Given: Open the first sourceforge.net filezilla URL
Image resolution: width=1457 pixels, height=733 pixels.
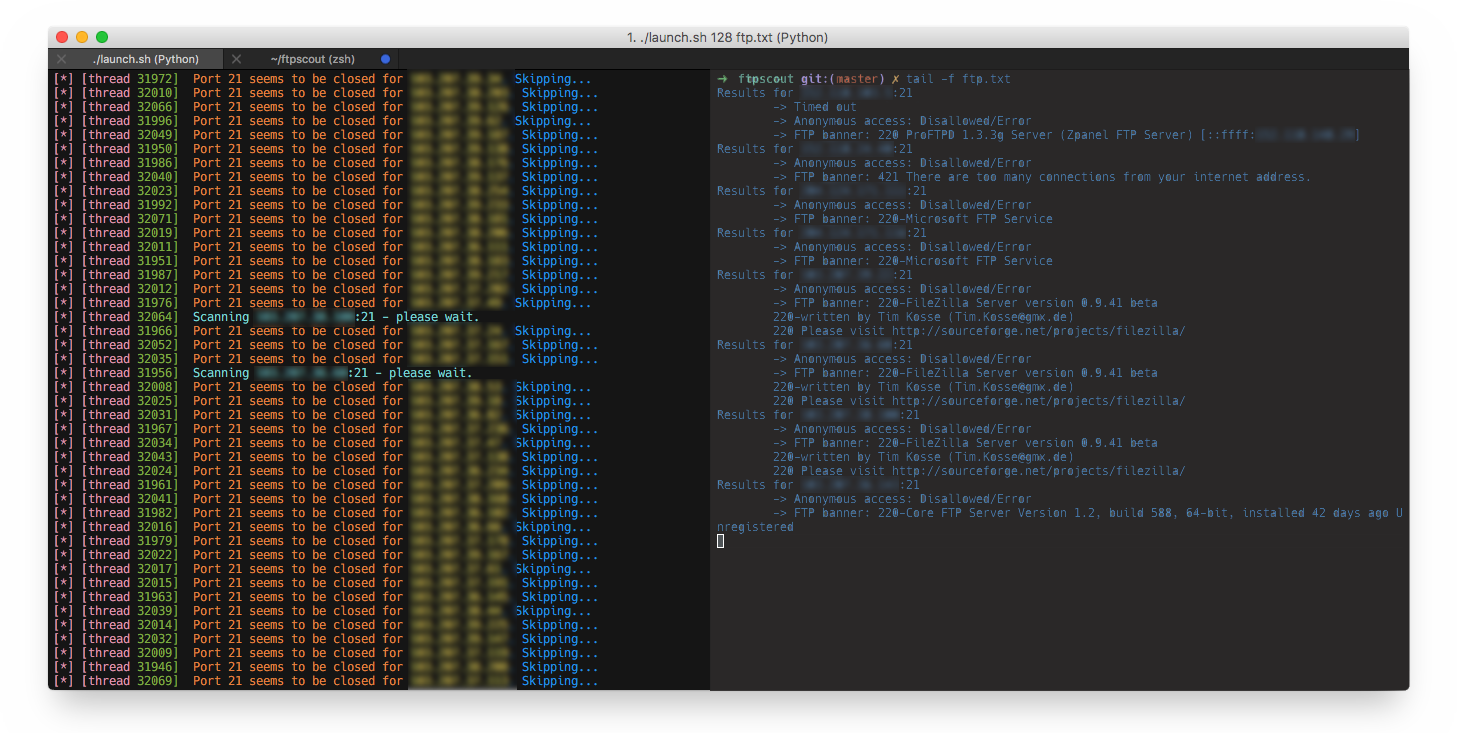Looking at the screenshot, I should pos(1039,331).
